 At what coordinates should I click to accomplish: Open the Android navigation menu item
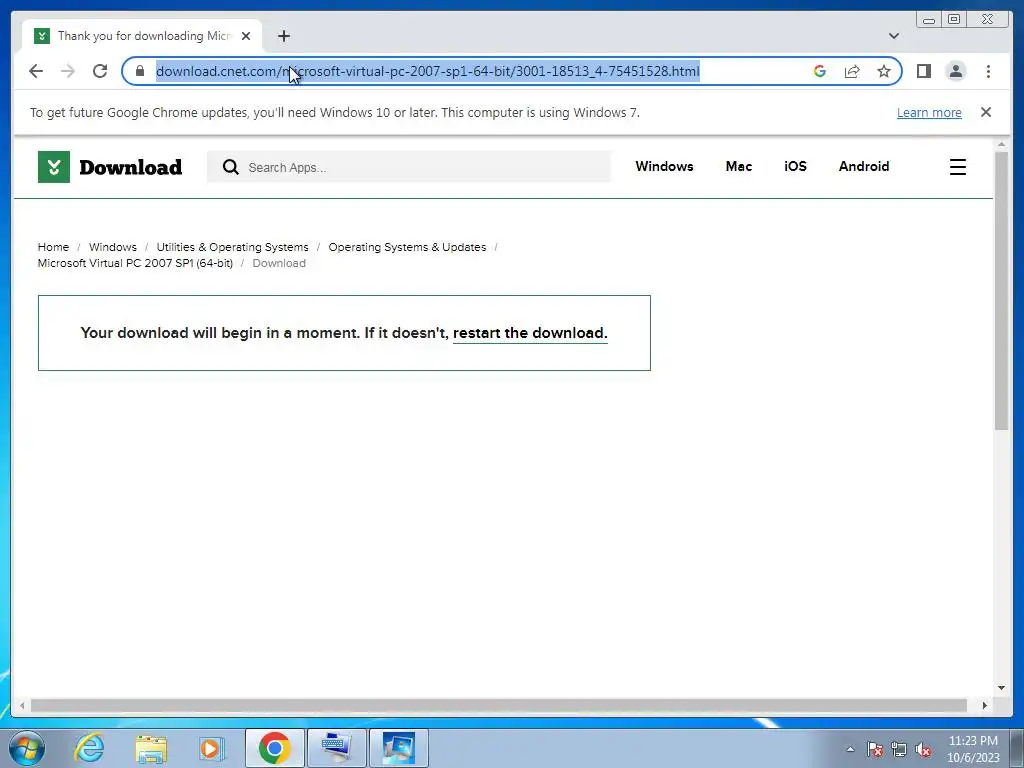(x=863, y=167)
